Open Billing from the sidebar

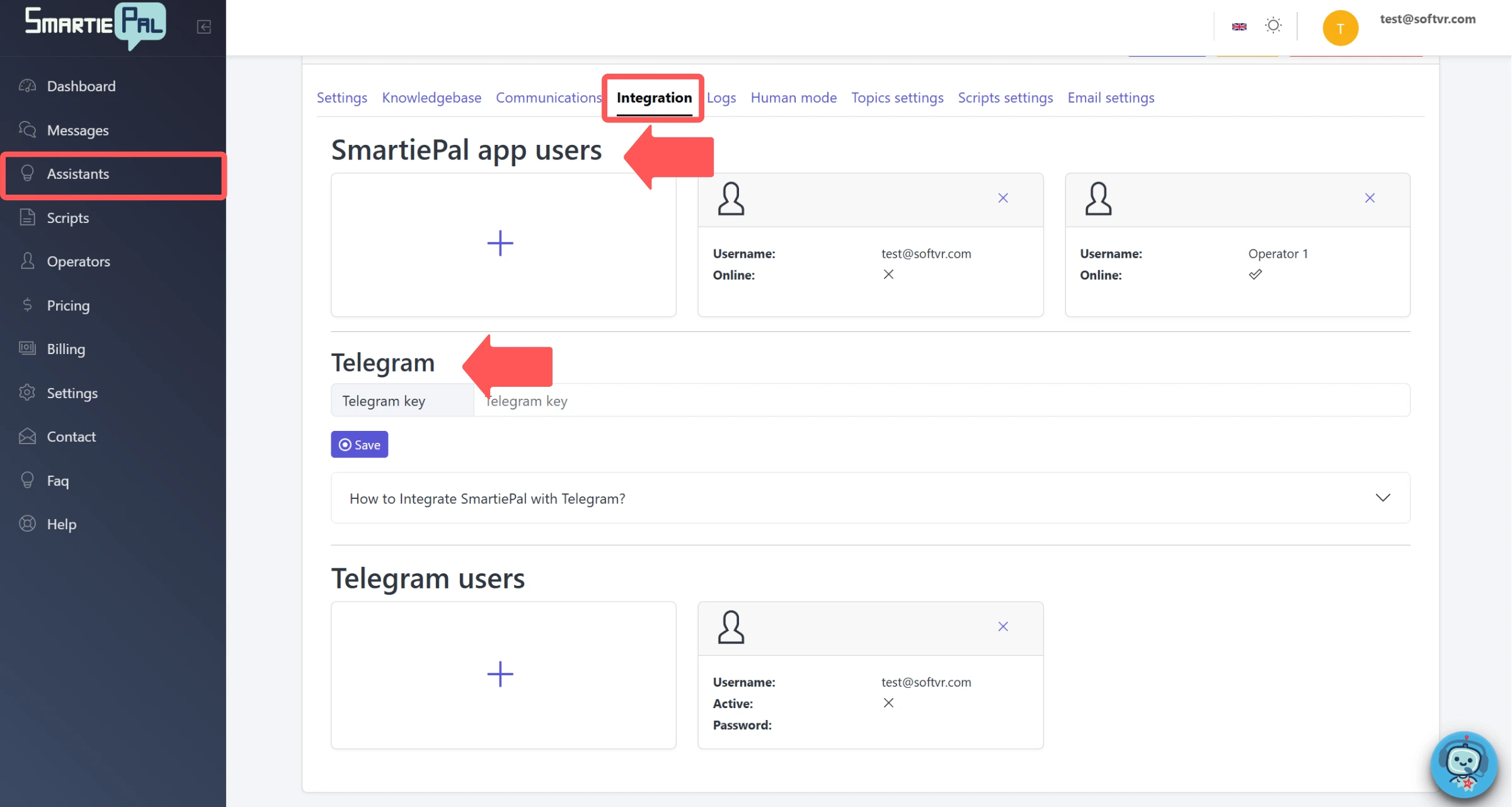(66, 348)
